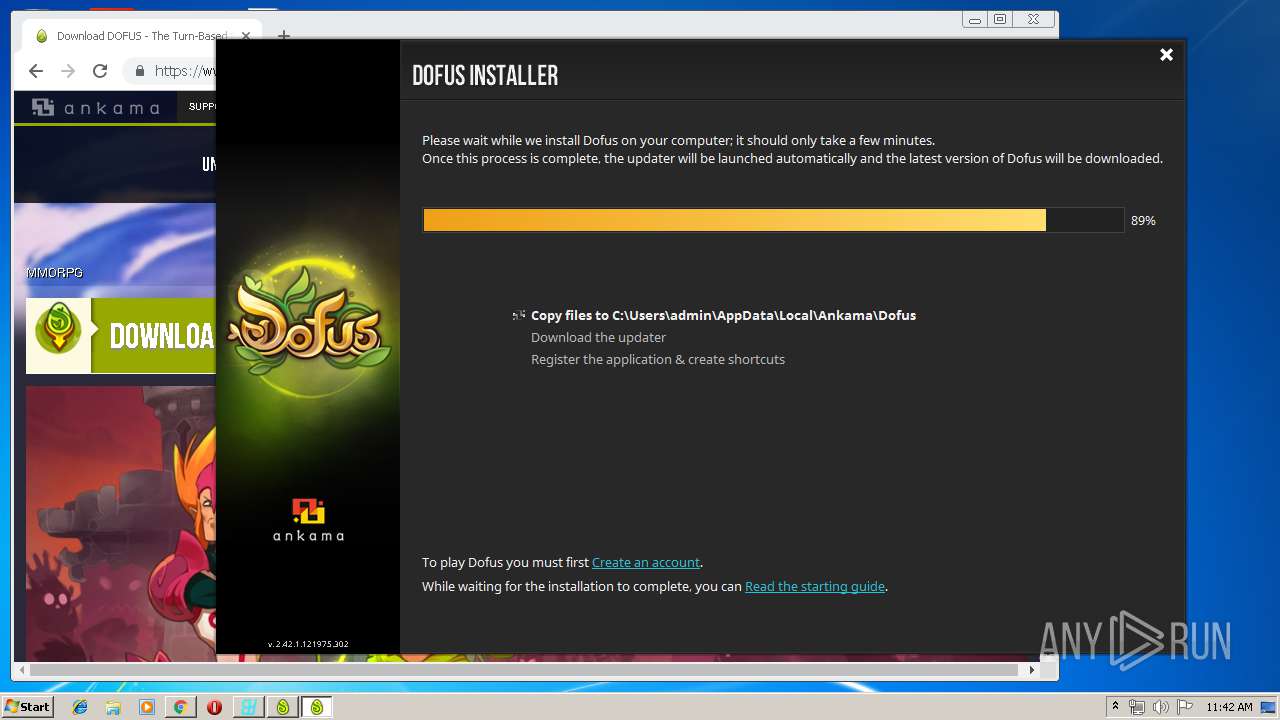Launch Internet Explorer from the taskbar
The width and height of the screenshot is (1280, 720).
(80, 707)
